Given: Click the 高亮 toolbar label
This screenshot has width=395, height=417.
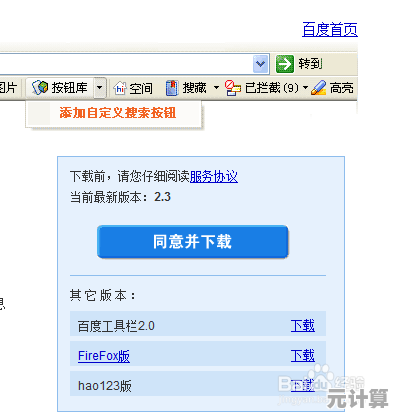Looking at the screenshot, I should [341, 88].
